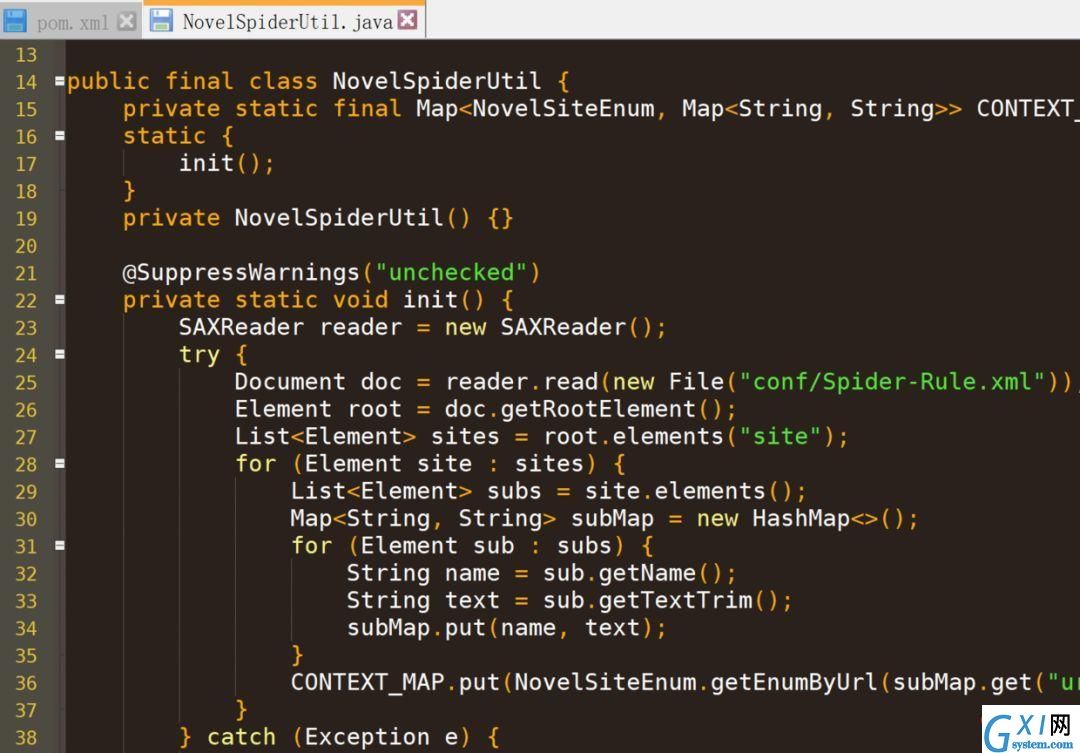
Task: Click the save icon on NovelSpiderUtil.java tab
Action: coord(161,20)
